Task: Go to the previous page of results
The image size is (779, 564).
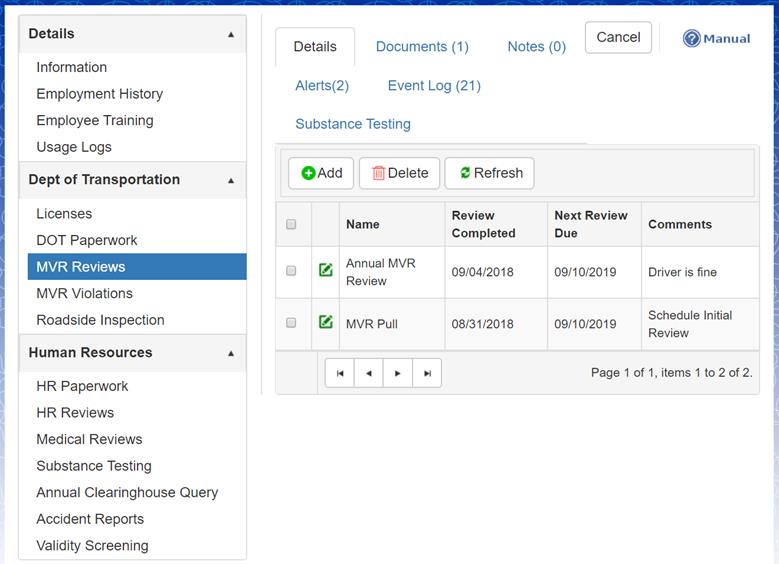Action: [369, 373]
